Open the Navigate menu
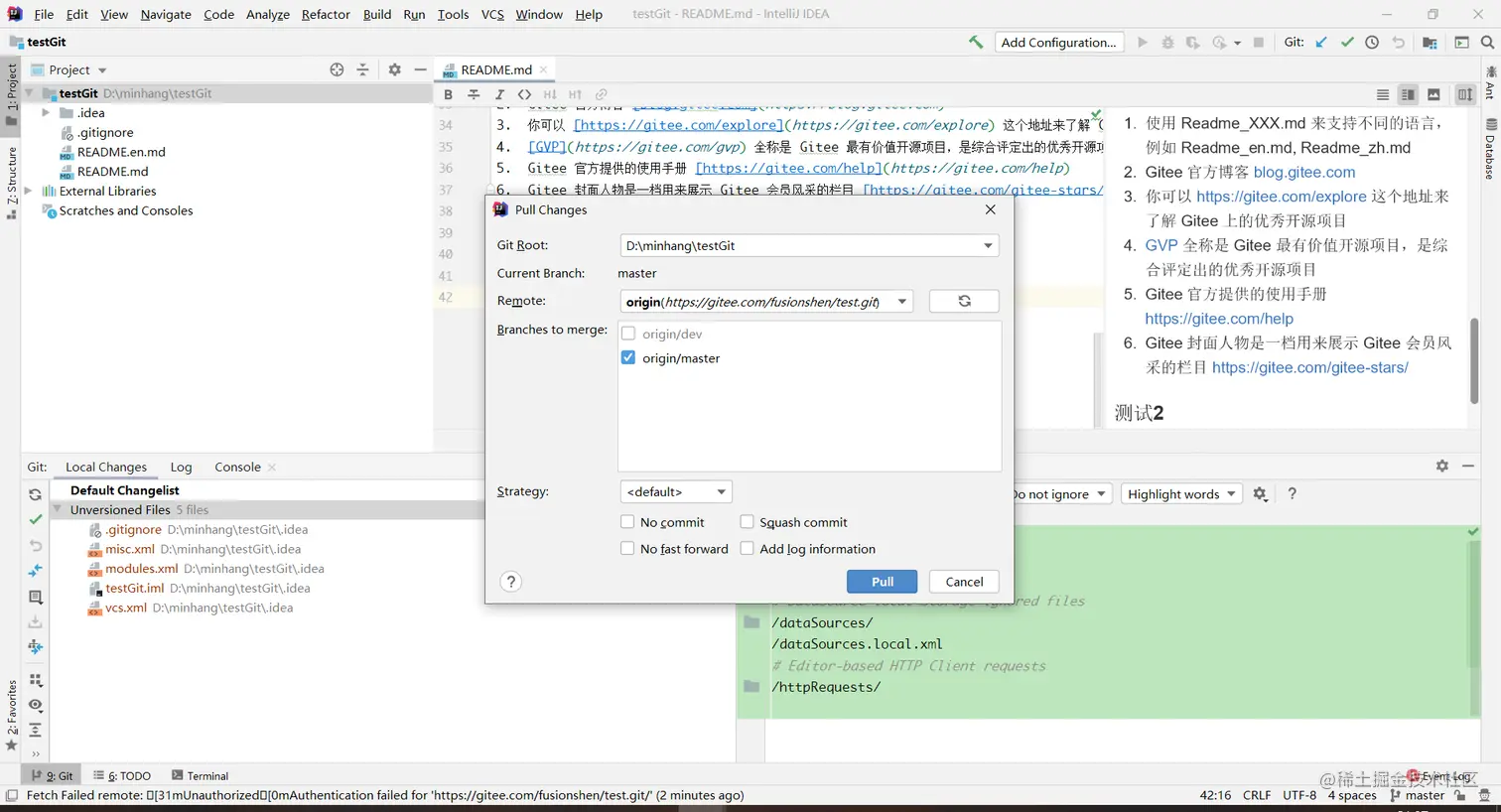The image size is (1501, 812). [x=166, y=14]
